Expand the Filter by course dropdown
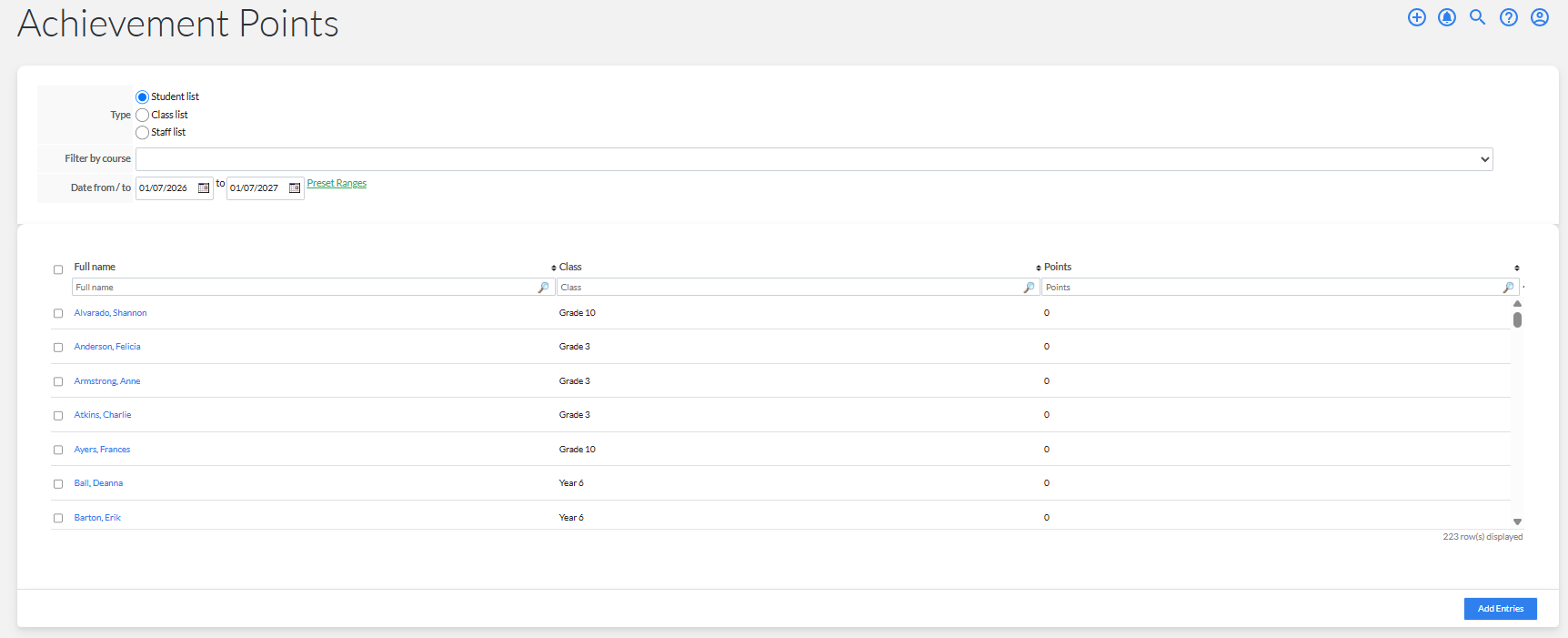This screenshot has height=638, width=1568. tap(814, 159)
